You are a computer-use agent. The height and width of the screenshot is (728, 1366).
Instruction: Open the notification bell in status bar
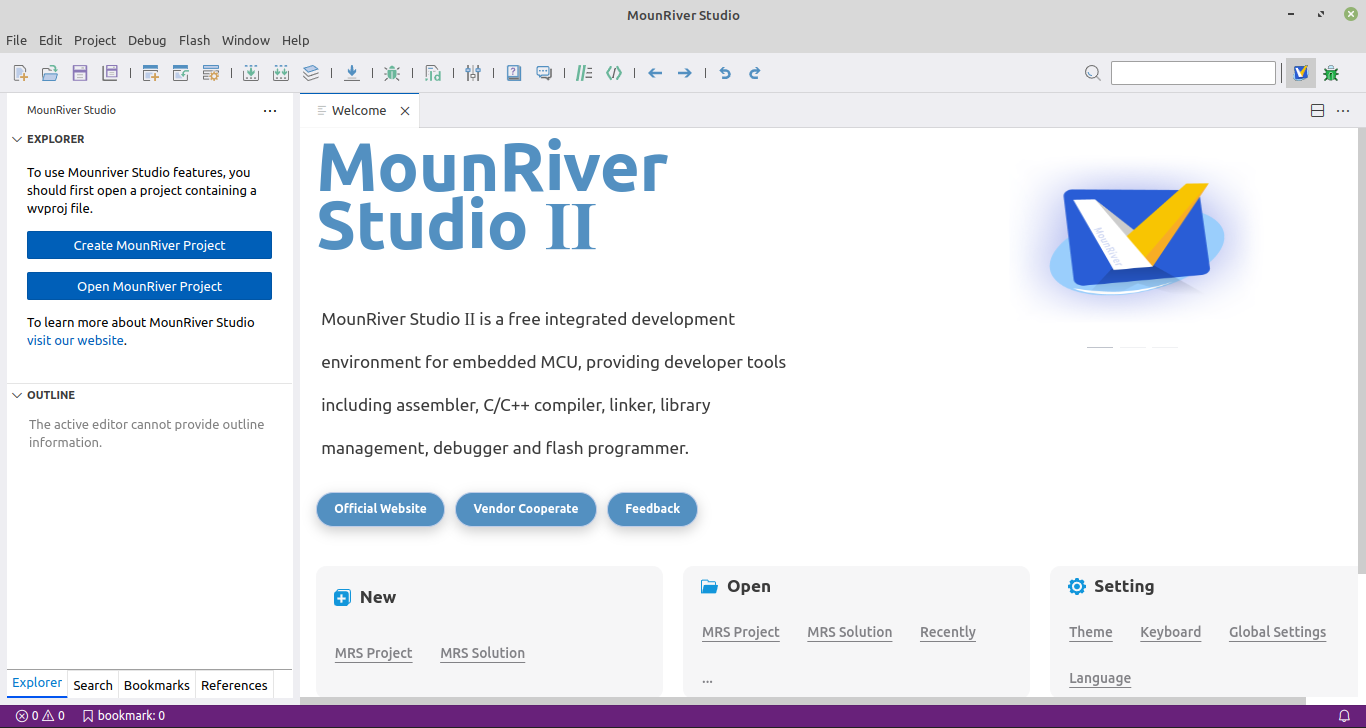click(x=1345, y=716)
